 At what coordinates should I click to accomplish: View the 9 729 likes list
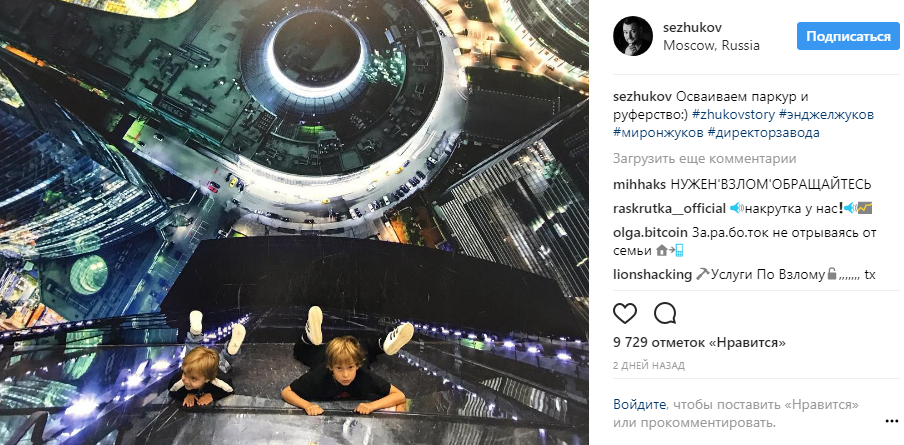(x=699, y=343)
